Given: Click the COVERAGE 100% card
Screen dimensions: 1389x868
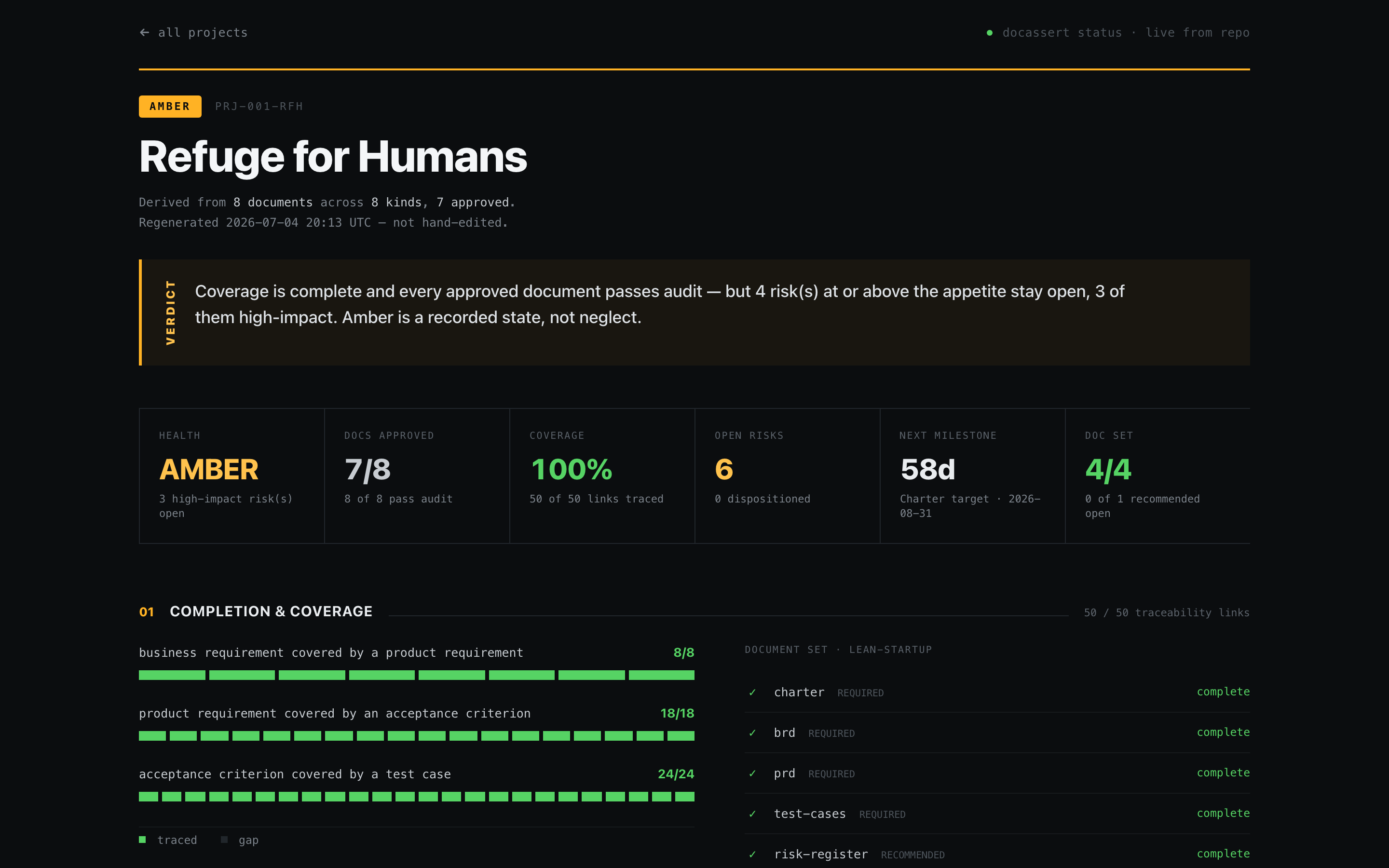Looking at the screenshot, I should (602, 476).
